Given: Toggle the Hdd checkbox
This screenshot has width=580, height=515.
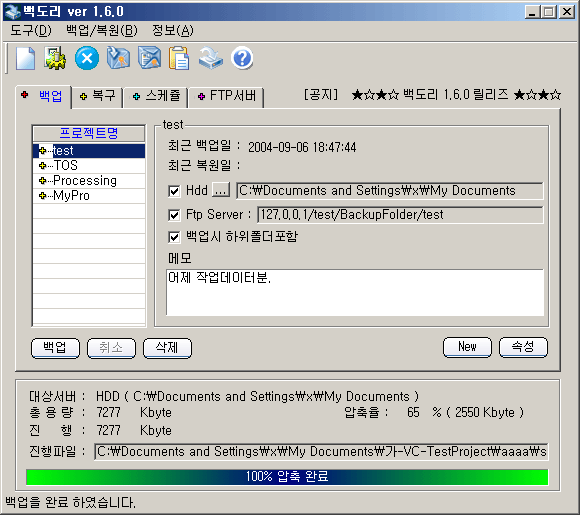Looking at the screenshot, I should point(174,191).
